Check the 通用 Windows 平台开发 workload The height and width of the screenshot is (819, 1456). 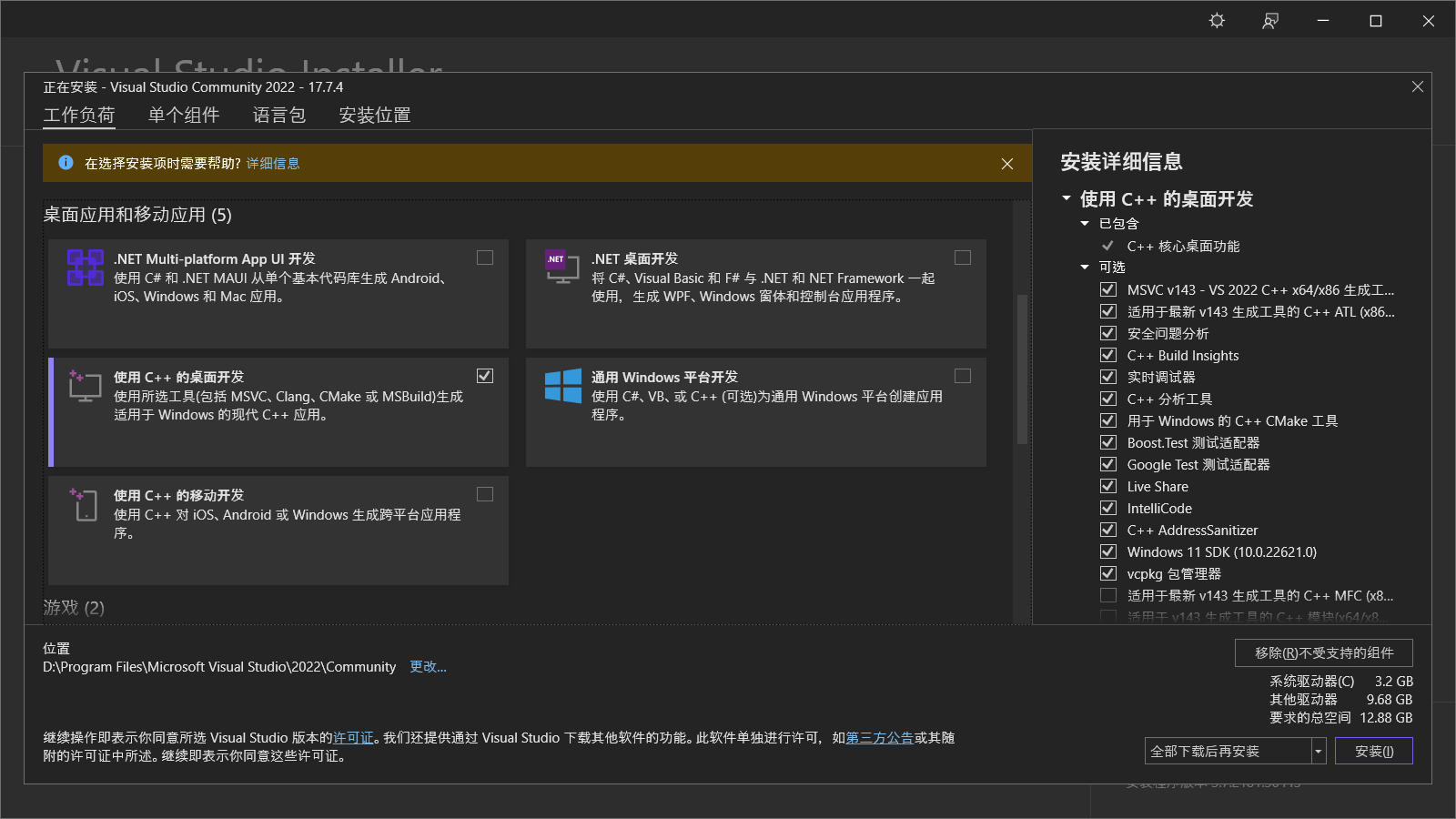[963, 376]
